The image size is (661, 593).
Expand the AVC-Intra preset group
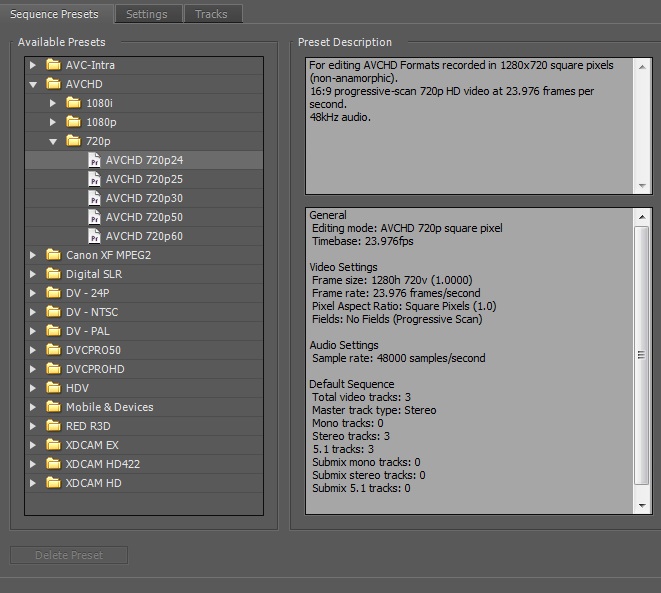click(33, 65)
